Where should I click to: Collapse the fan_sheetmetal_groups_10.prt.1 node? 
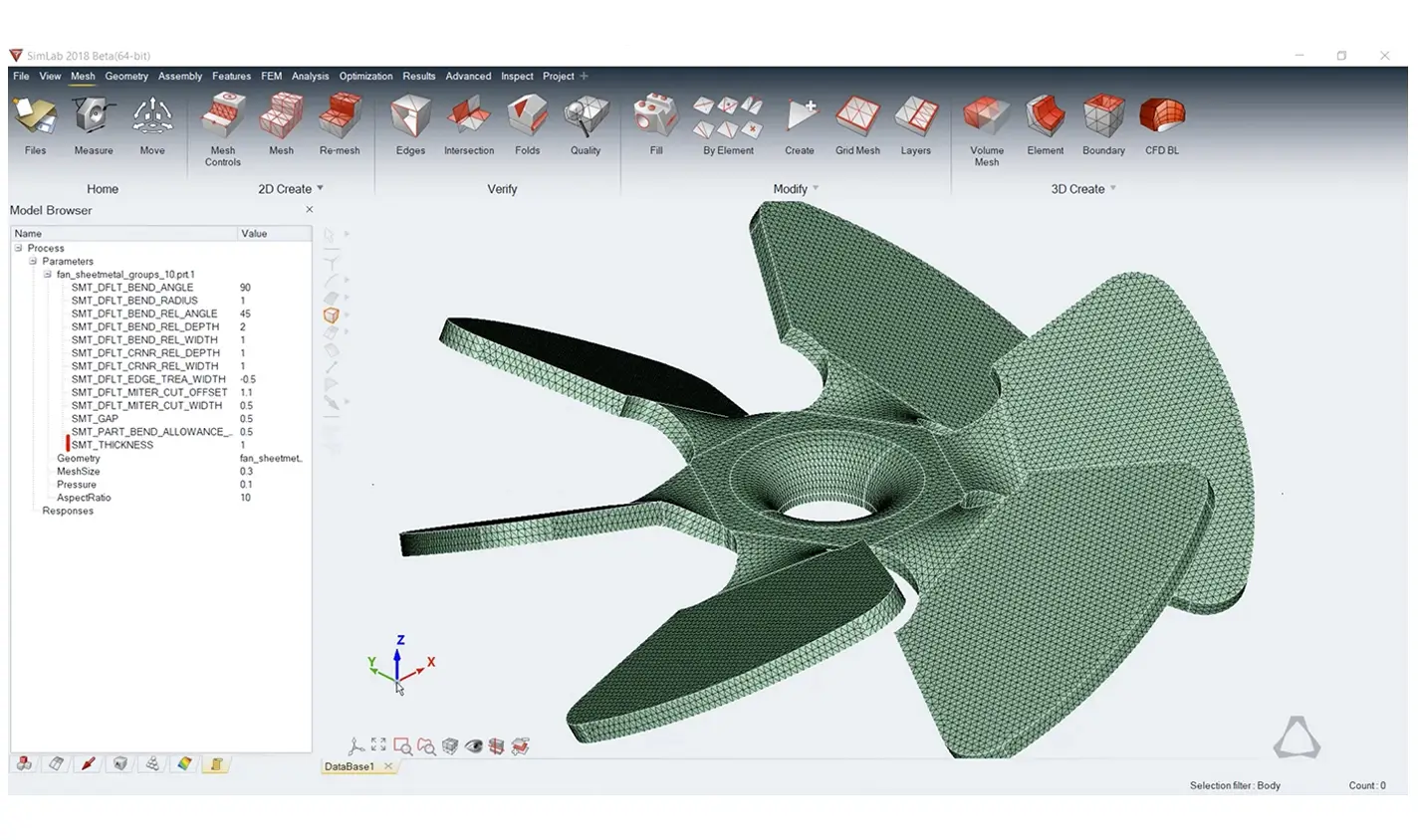tap(47, 275)
